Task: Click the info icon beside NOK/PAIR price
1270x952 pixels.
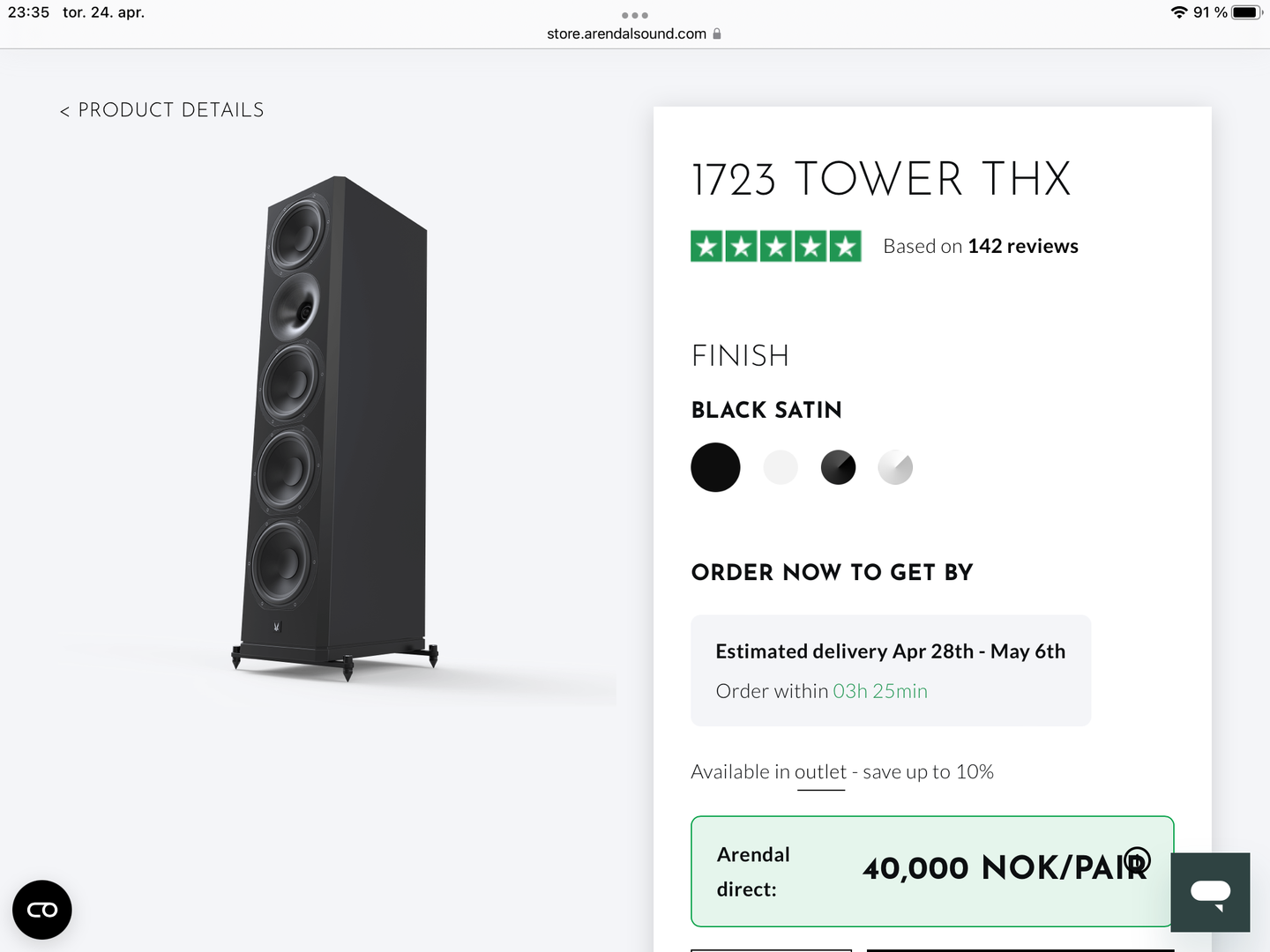Action: [x=1138, y=859]
